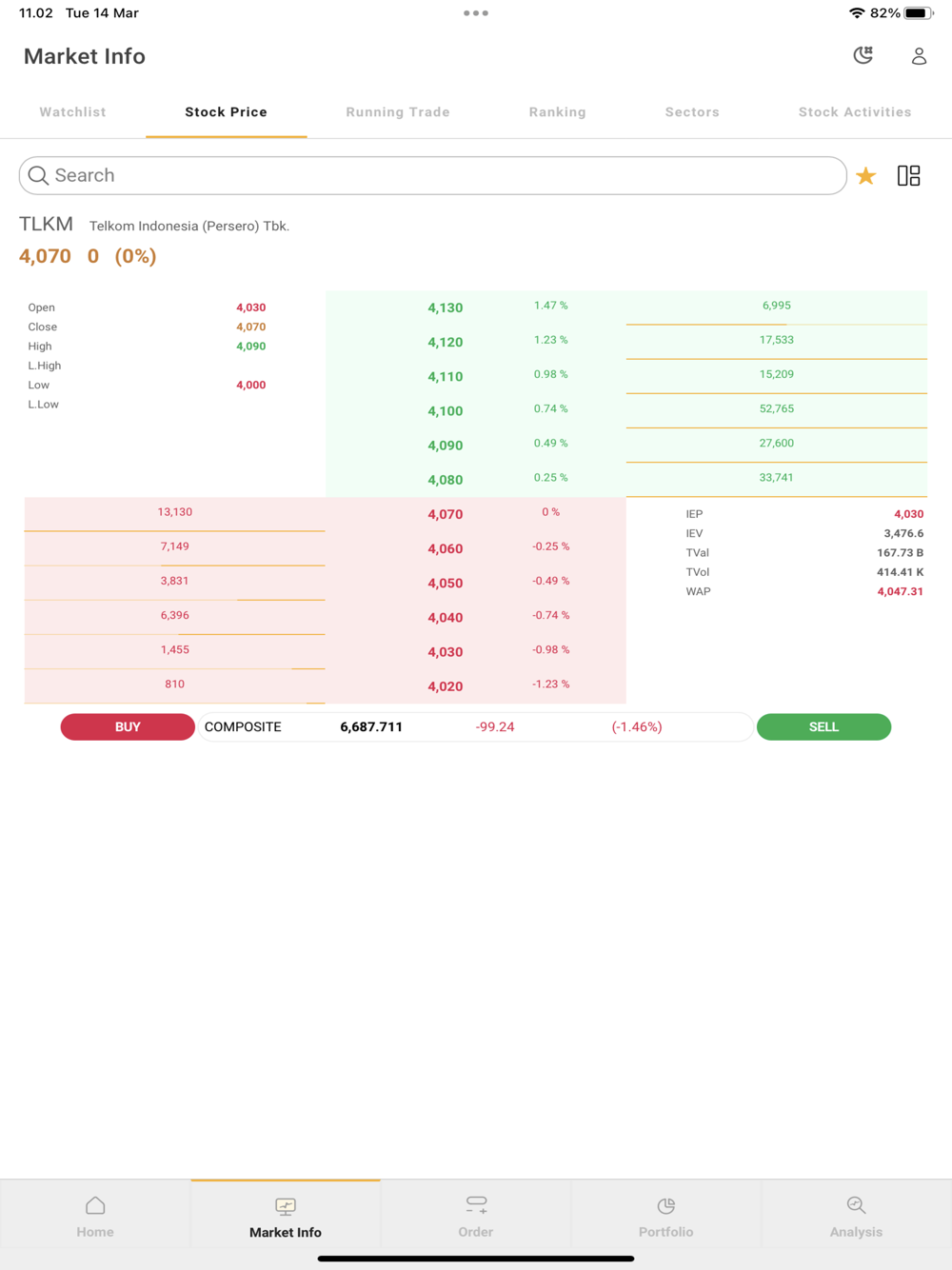Tap the WAP value 4,047.31
952x1270 pixels.
(901, 591)
